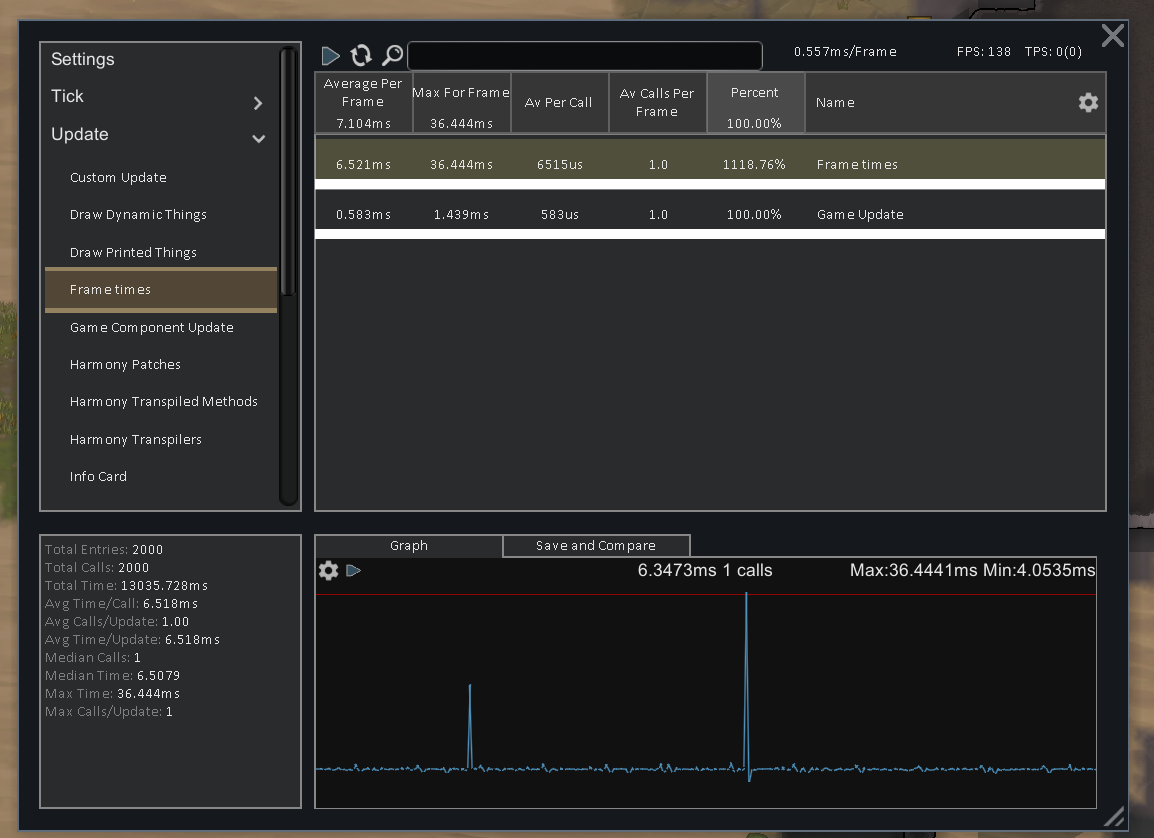Click the play icon beside the search bar
The height and width of the screenshot is (838, 1154).
(x=330, y=56)
